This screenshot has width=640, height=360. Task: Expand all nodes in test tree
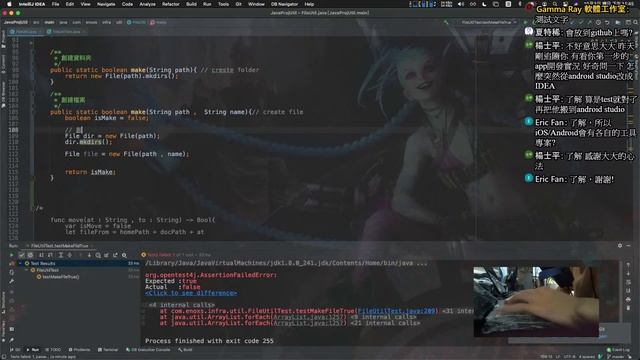click(60, 255)
